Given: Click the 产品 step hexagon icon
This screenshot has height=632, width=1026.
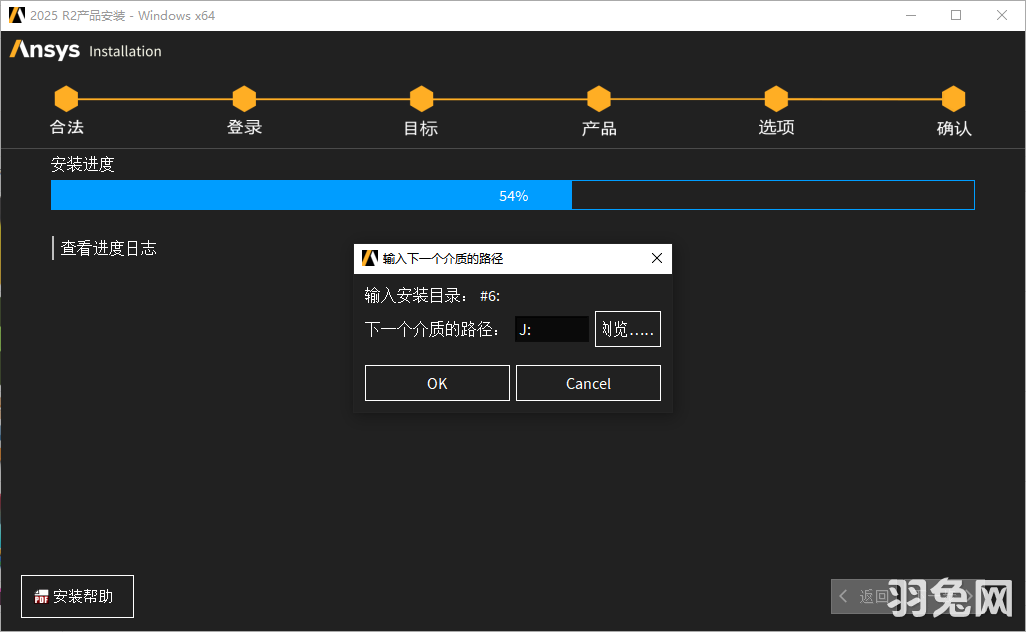Looking at the screenshot, I should [x=598, y=98].
